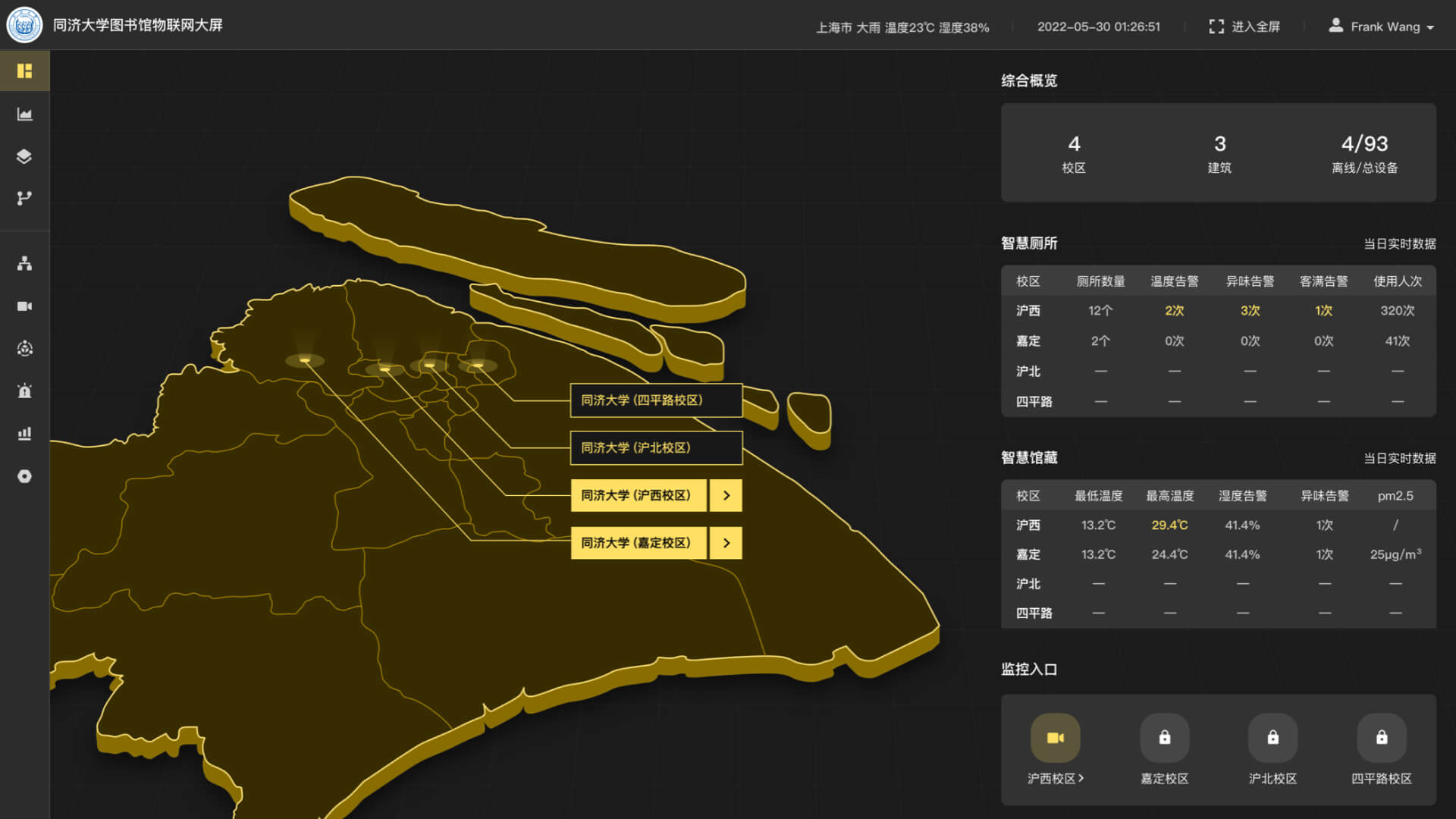This screenshot has width=1456, height=819.
Task: Expand arrow next to 沪西校区 map label
Action: (726, 495)
